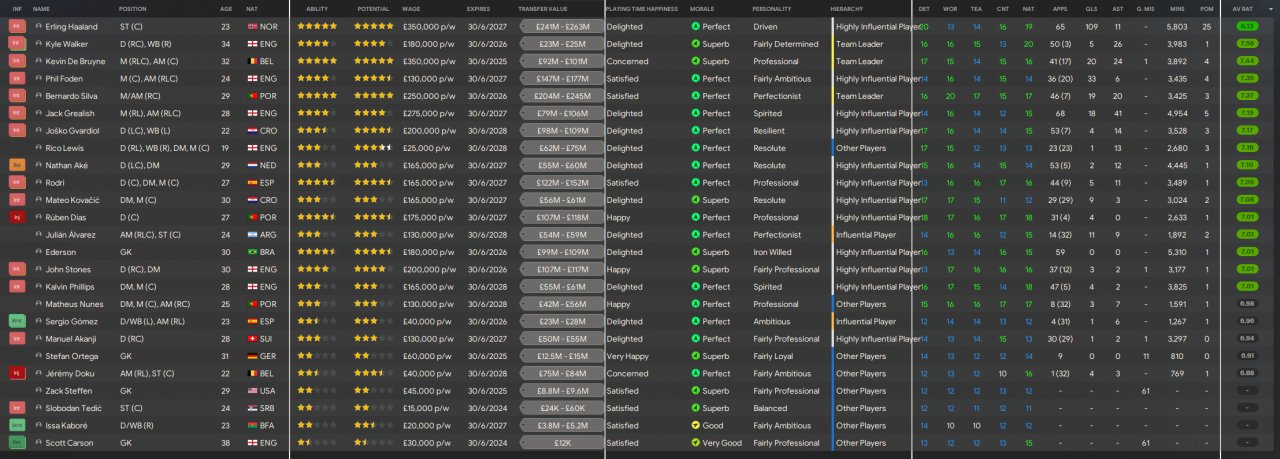Viewport: 1280px width, 459px height.
Task: Sort by the POSITION column header
Action: point(133,9)
